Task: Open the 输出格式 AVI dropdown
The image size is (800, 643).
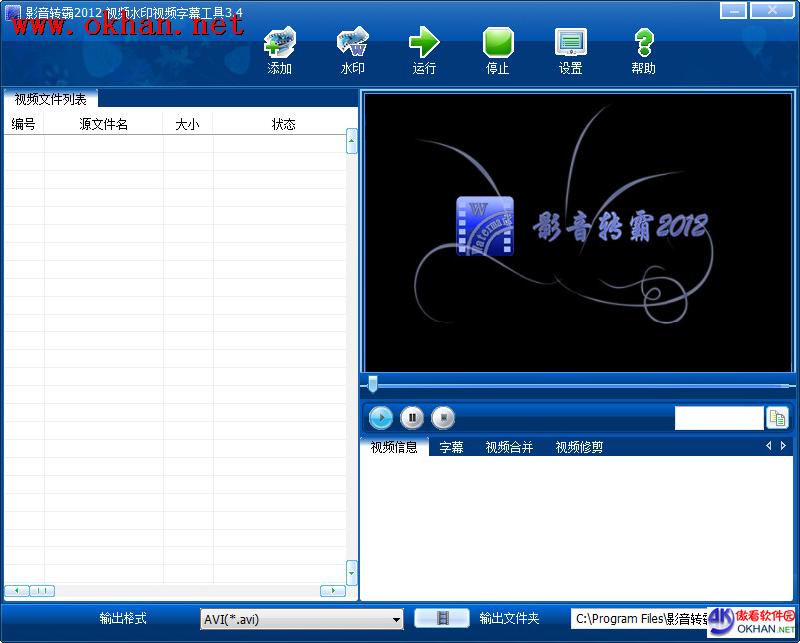Action: click(302, 620)
